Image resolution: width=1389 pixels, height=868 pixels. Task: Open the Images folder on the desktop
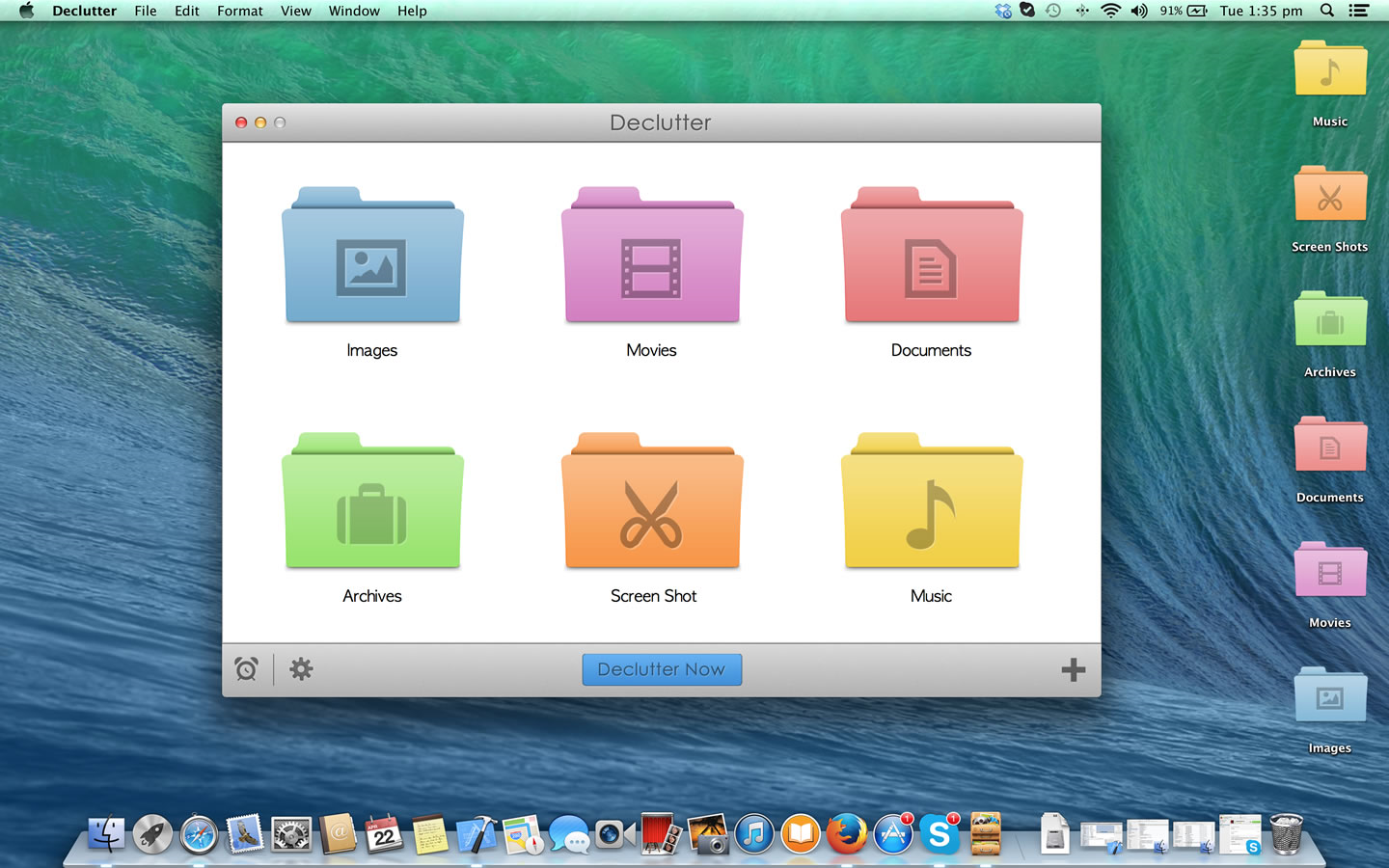tap(1330, 696)
